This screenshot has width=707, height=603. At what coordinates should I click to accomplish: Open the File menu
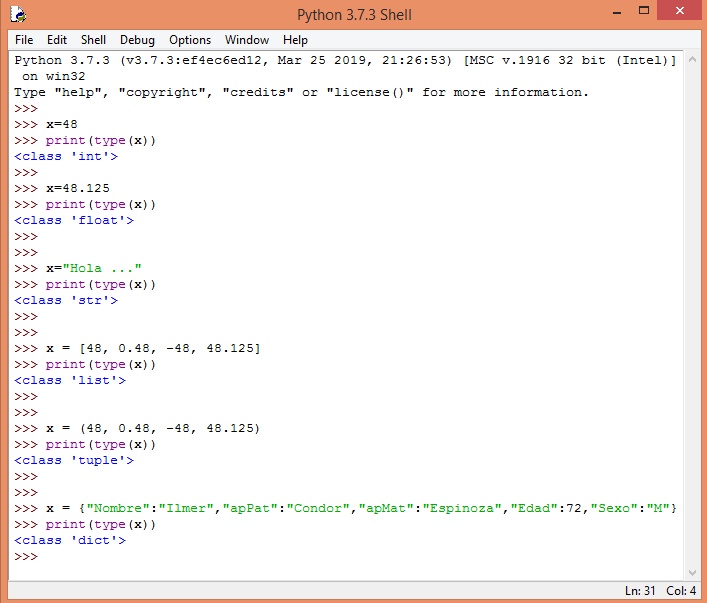[x=24, y=40]
